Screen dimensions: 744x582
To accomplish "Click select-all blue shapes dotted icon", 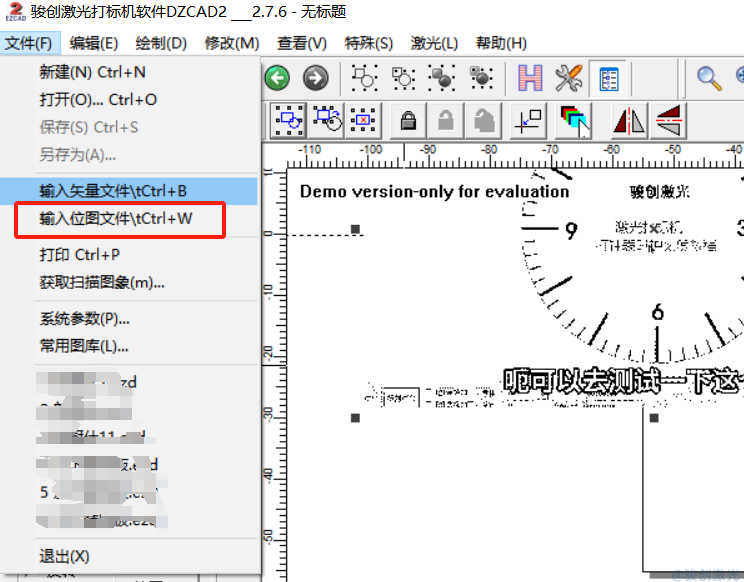I will click(288, 120).
